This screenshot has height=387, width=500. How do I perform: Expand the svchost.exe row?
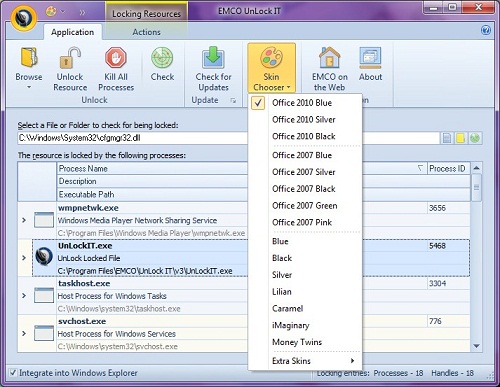pos(24,333)
